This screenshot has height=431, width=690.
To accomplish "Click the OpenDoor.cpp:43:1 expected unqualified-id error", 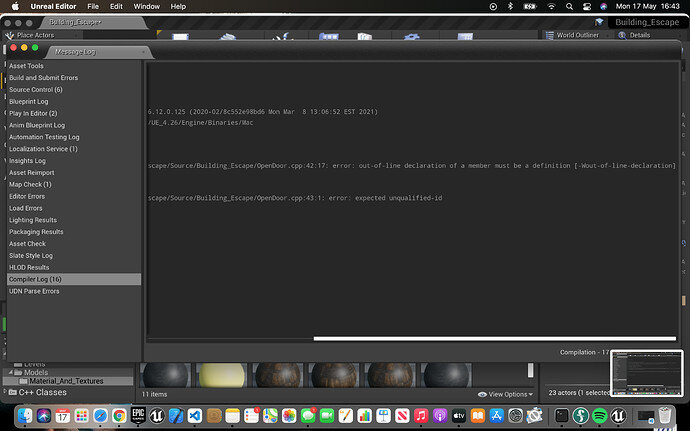I will coord(295,198).
